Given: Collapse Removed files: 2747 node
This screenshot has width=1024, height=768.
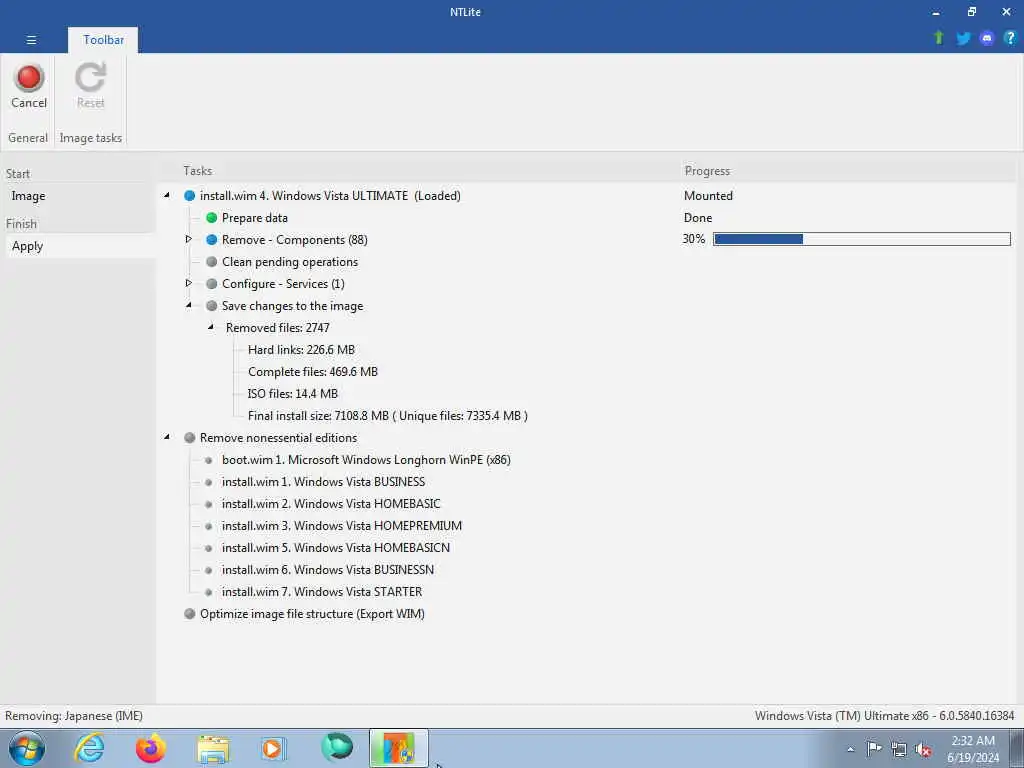Looking at the screenshot, I should [211, 327].
